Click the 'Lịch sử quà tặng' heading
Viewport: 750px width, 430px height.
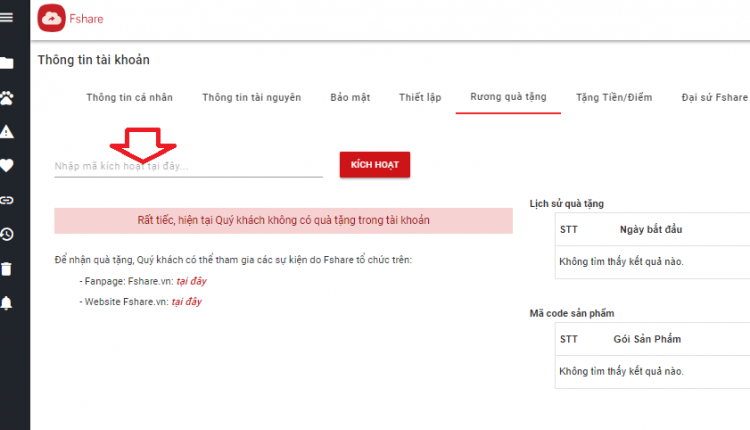pyautogui.click(x=567, y=204)
